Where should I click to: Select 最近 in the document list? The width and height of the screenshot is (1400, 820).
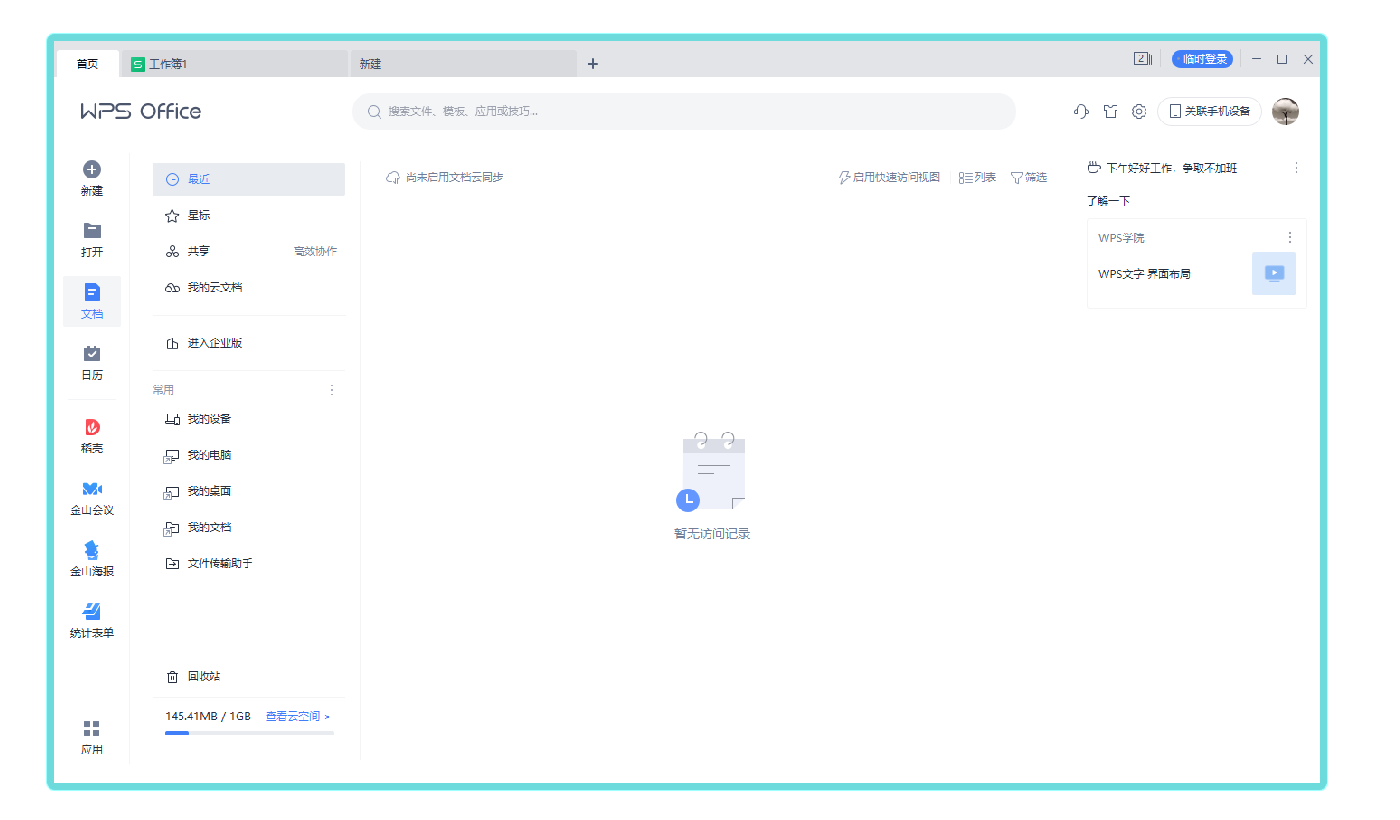249,179
